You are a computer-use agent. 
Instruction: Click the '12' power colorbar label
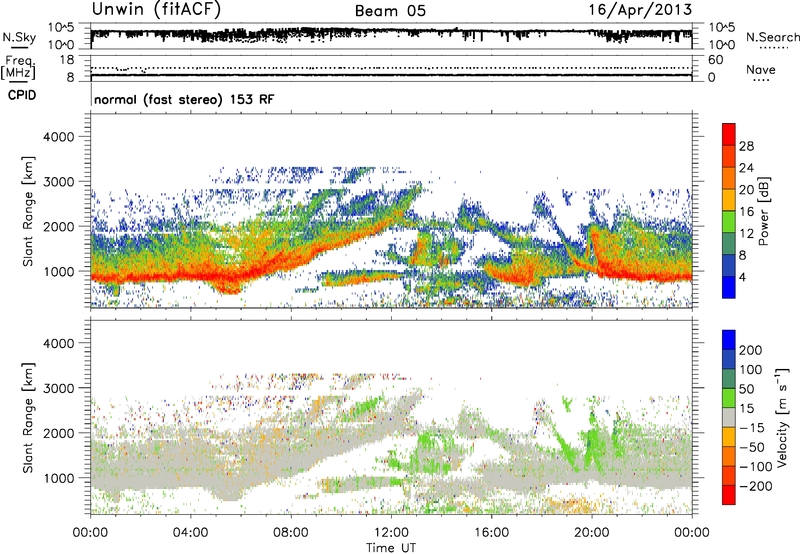coord(746,234)
